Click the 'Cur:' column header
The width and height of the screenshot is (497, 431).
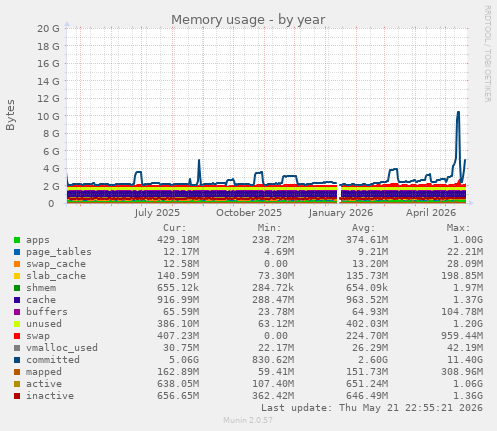pyautogui.click(x=175, y=228)
